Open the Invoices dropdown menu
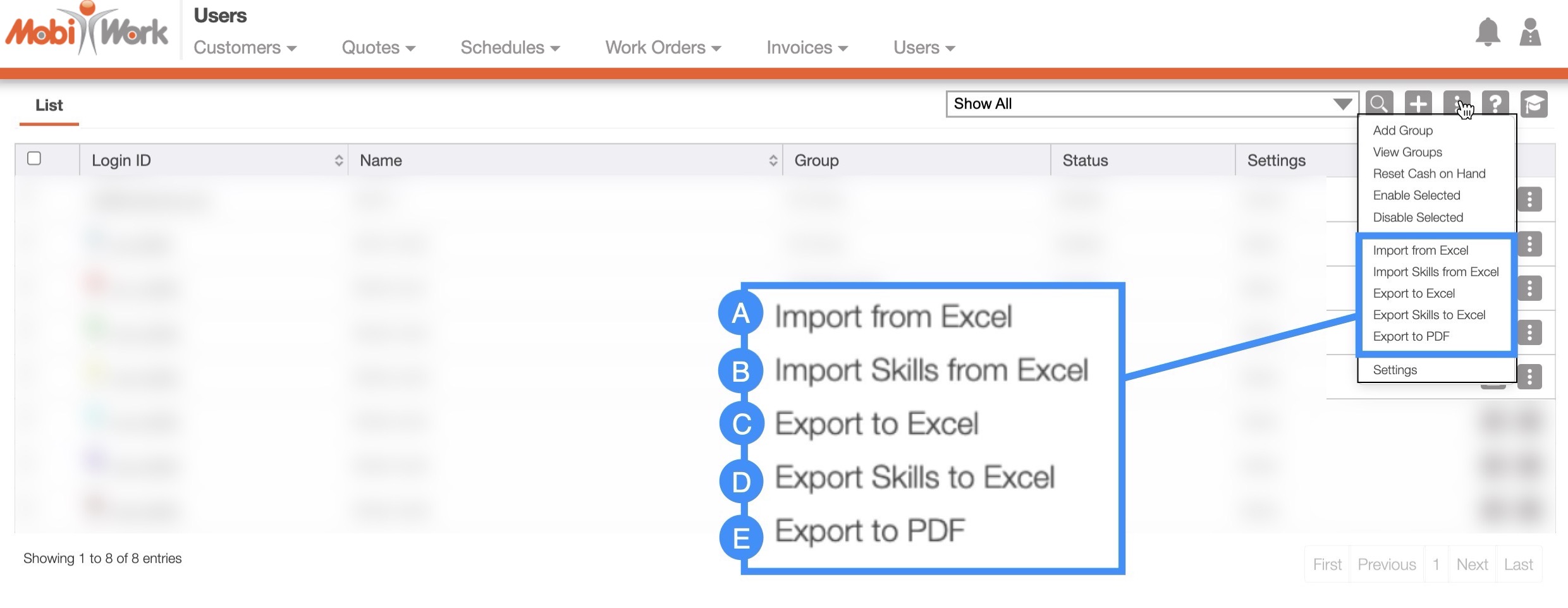Viewport: 1568px width, 608px height. [x=807, y=48]
